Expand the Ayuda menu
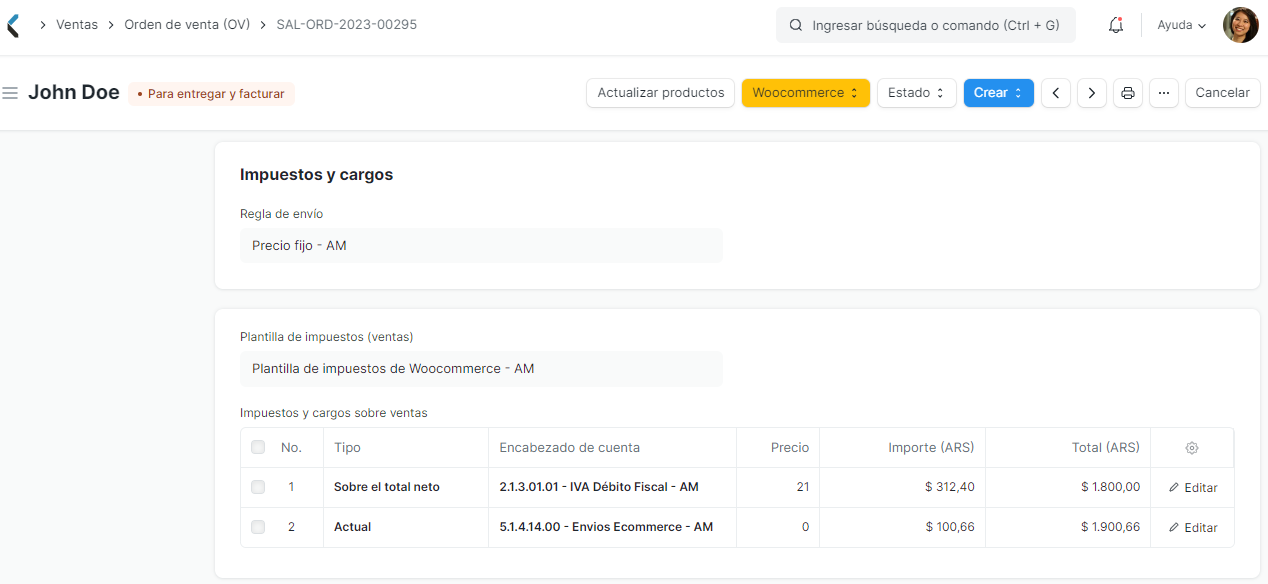This screenshot has width=1268, height=584. point(1182,25)
